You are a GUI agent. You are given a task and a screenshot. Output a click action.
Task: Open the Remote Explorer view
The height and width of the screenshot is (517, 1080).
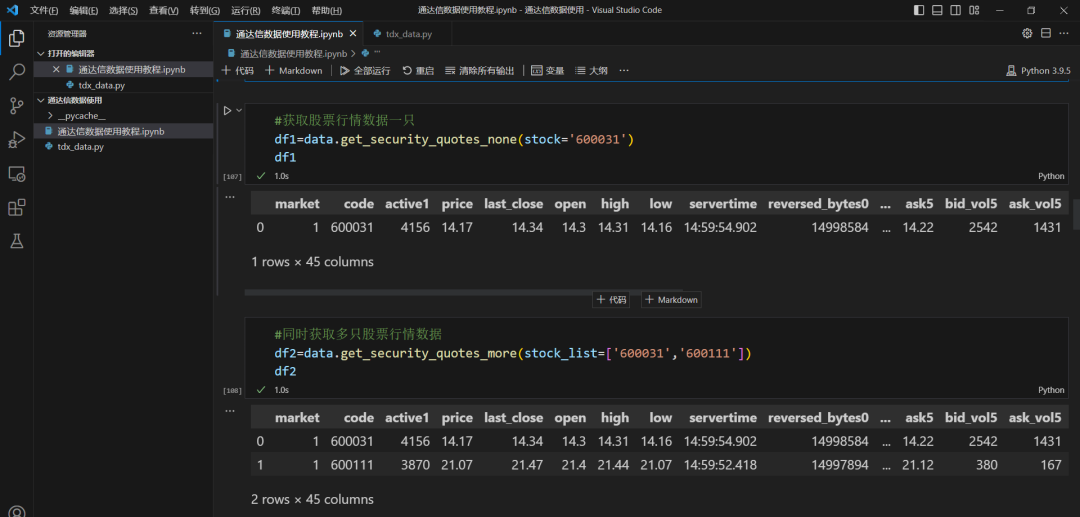[x=17, y=173]
